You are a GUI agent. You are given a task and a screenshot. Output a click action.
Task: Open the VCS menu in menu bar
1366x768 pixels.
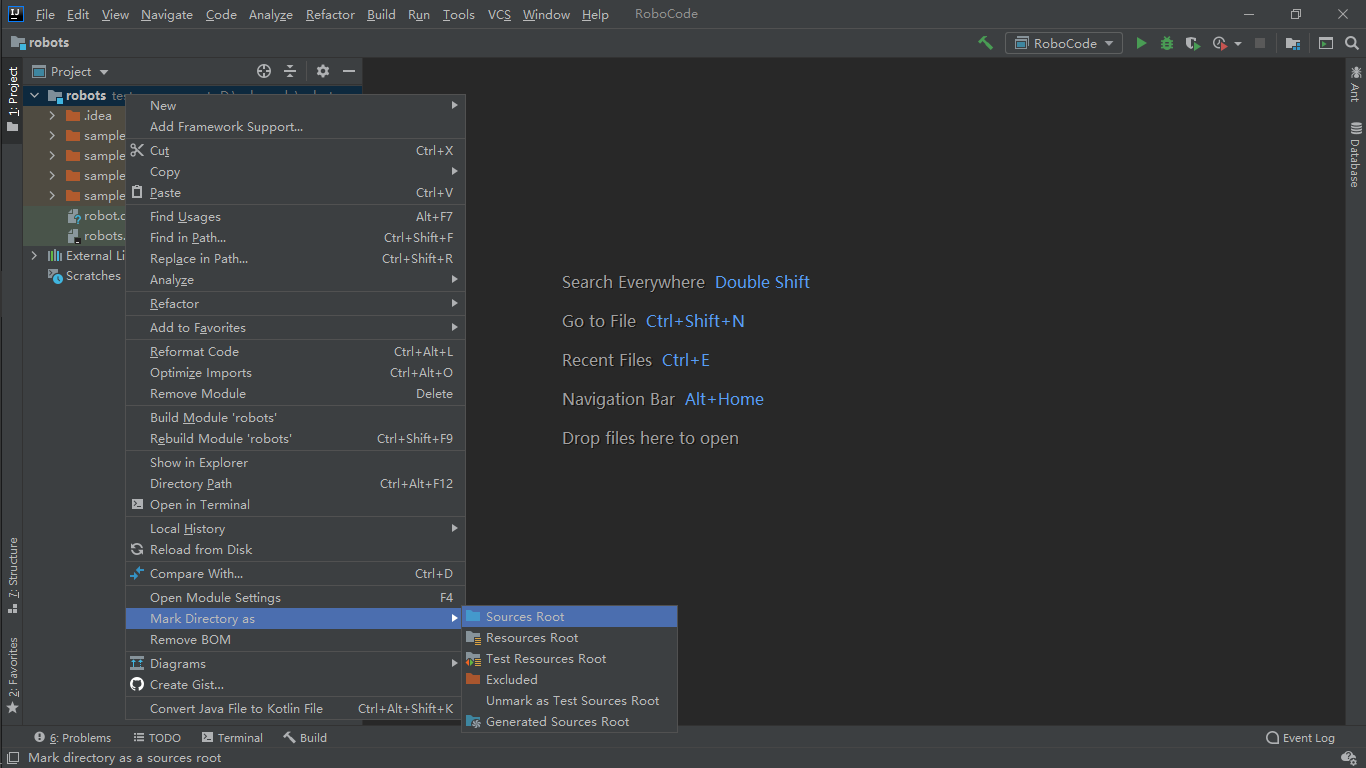tap(499, 14)
